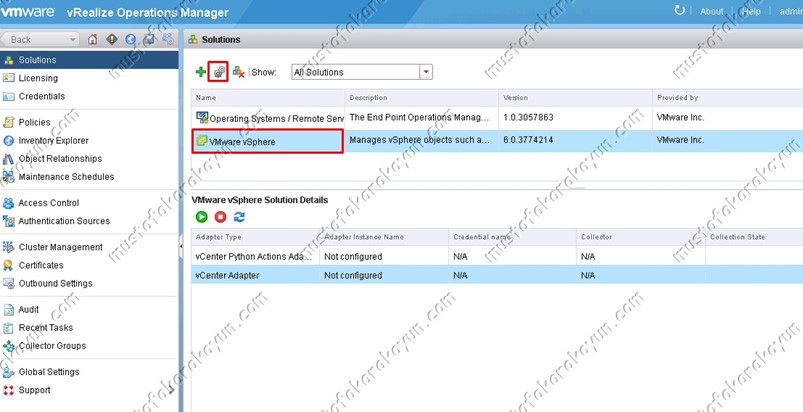
Task: Open Solutions in the left menu
Action: [x=89, y=60]
